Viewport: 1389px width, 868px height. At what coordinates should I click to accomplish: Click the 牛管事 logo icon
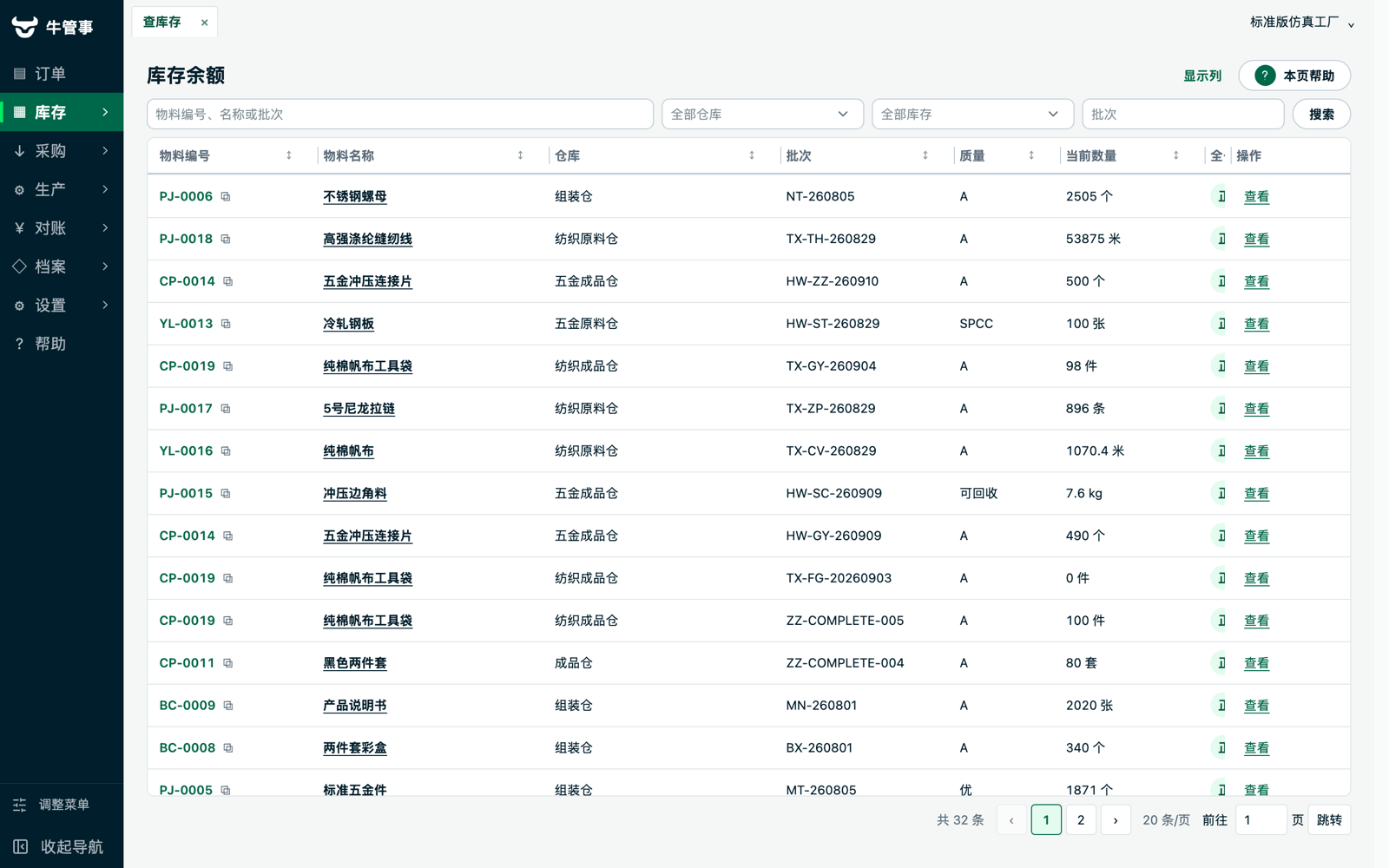[24, 27]
